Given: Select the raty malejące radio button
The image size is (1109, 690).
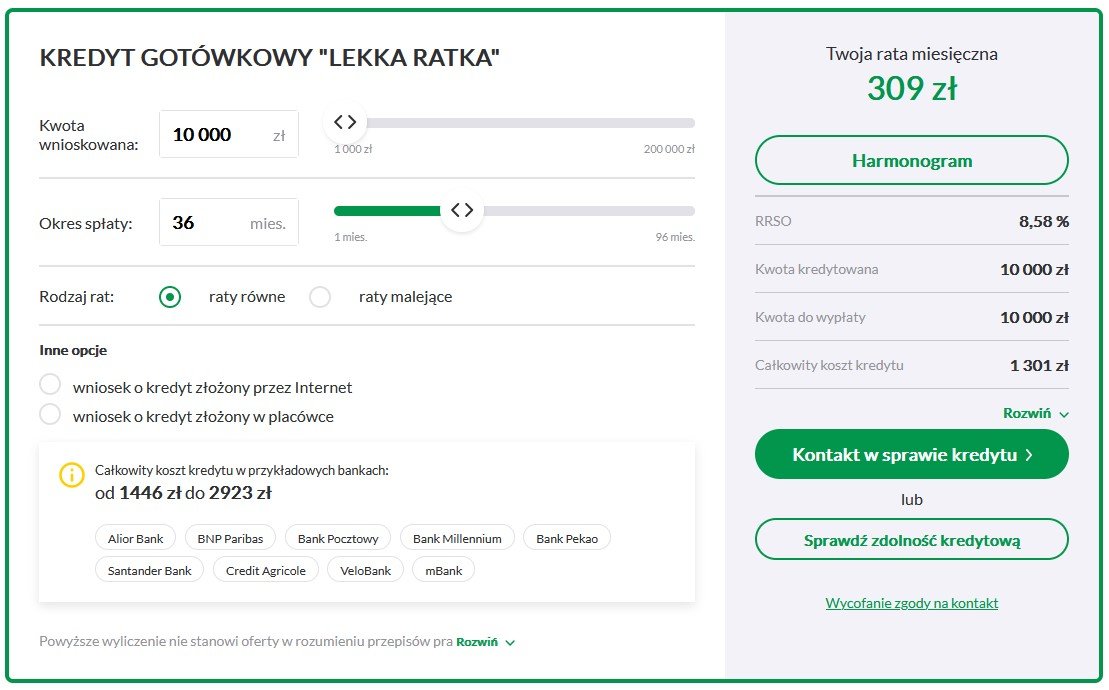Looking at the screenshot, I should click(x=320, y=297).
